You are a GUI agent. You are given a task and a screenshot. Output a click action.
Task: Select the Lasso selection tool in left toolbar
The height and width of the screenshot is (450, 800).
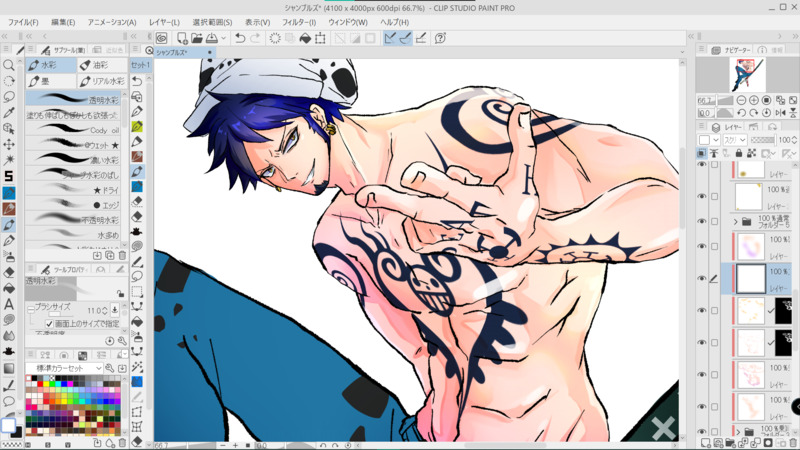pos(9,97)
